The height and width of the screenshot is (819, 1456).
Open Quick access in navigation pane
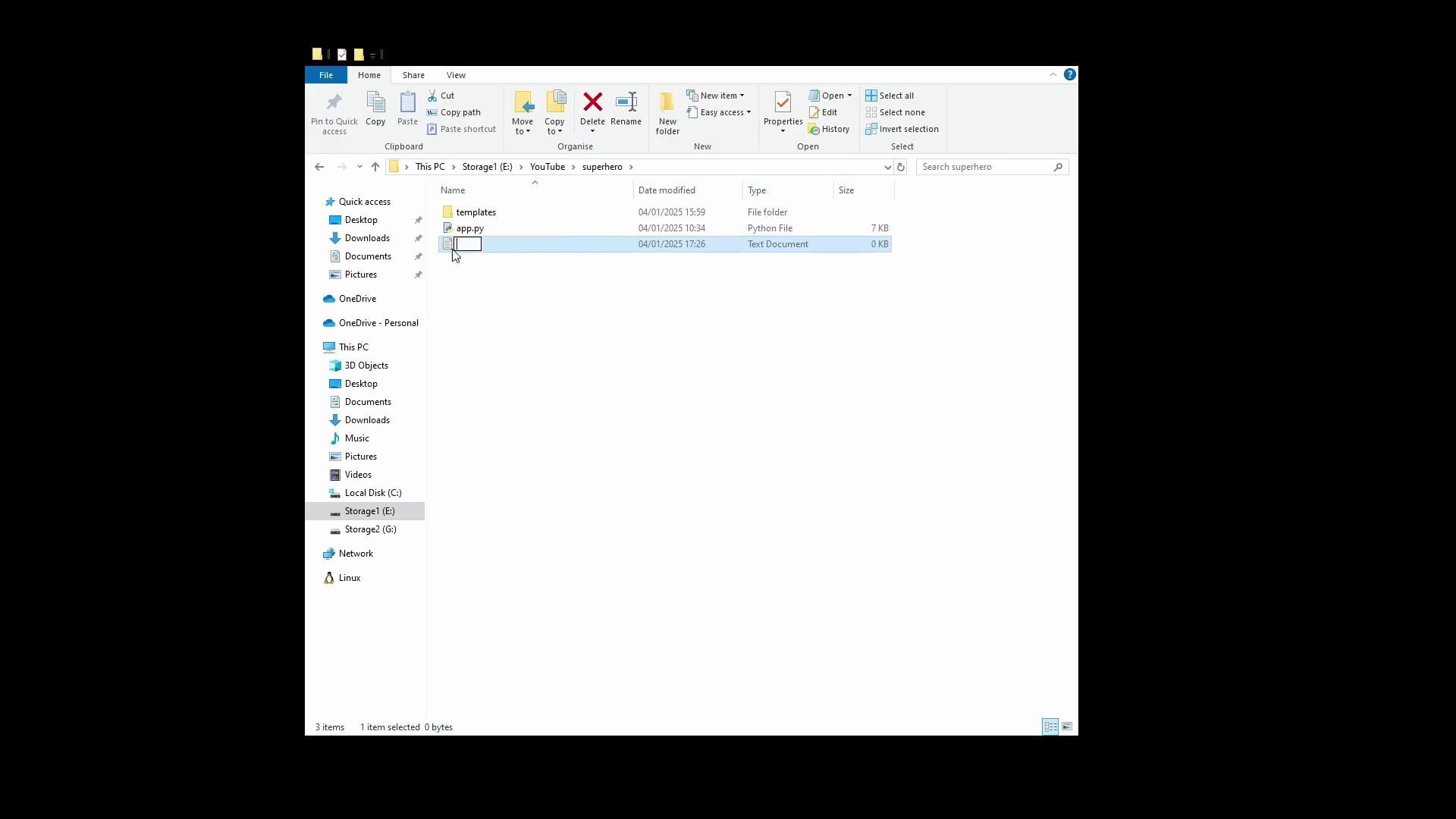(x=365, y=202)
